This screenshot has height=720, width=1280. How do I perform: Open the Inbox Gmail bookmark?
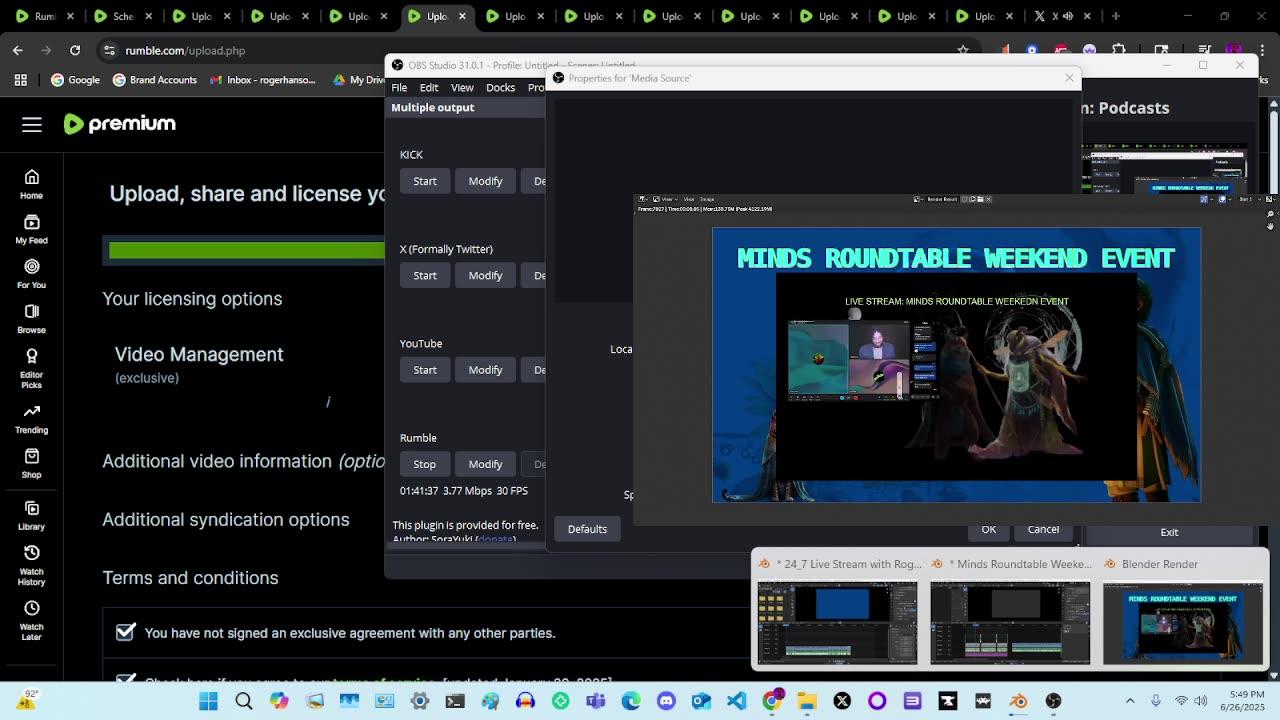[265, 80]
